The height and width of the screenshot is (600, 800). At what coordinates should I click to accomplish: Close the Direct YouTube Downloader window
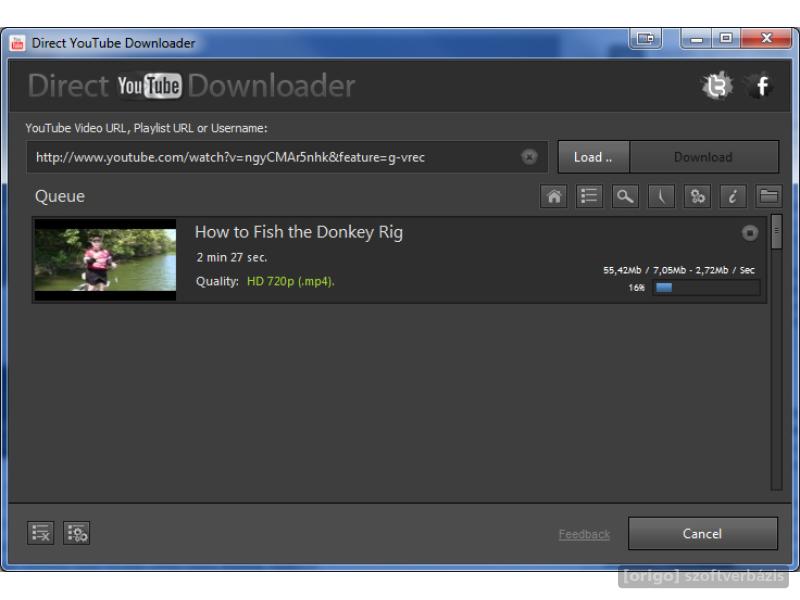(766, 38)
